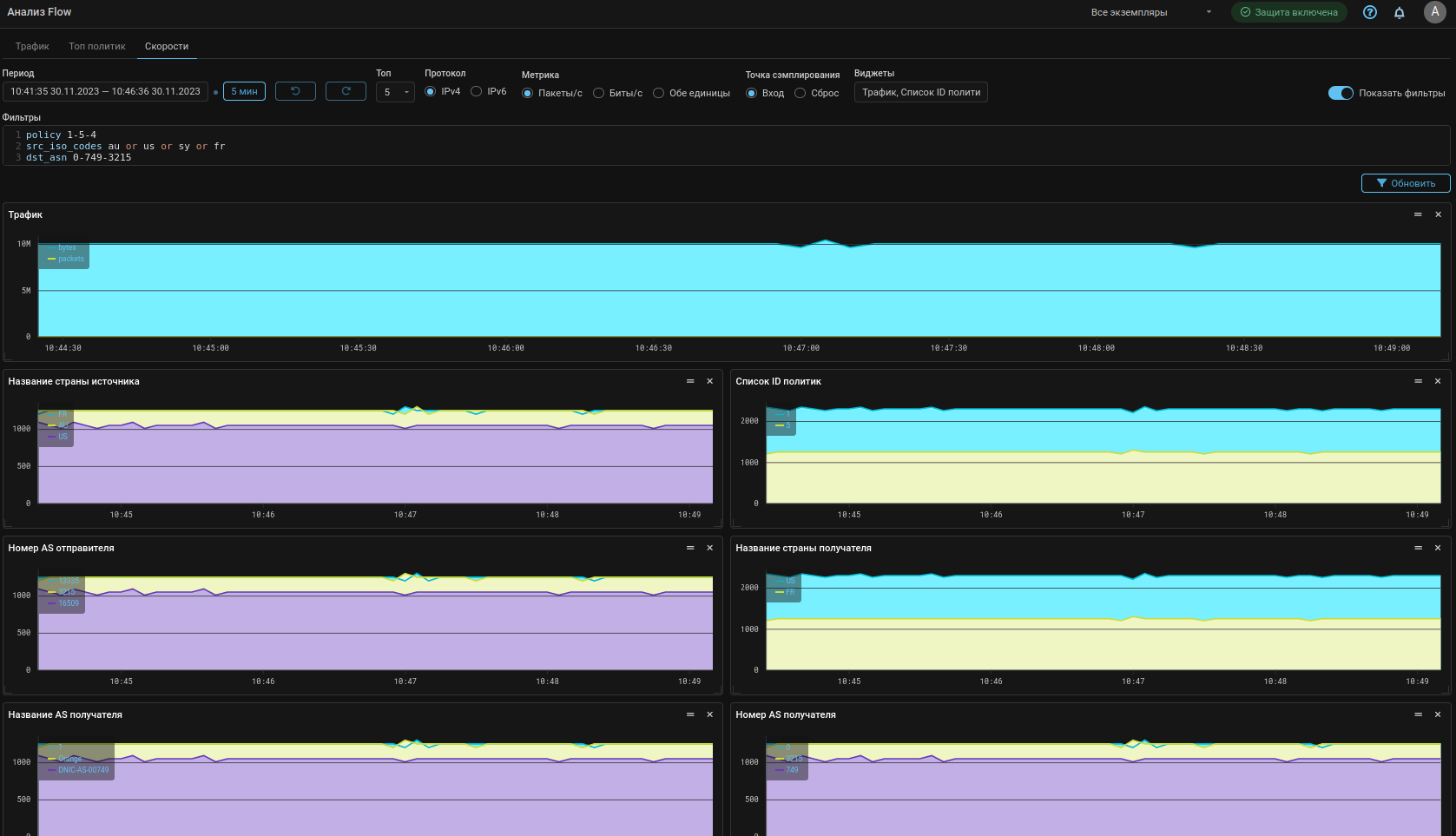The height and width of the screenshot is (836, 1456).
Task: Open the Топ count dropdown
Action: pyautogui.click(x=395, y=92)
